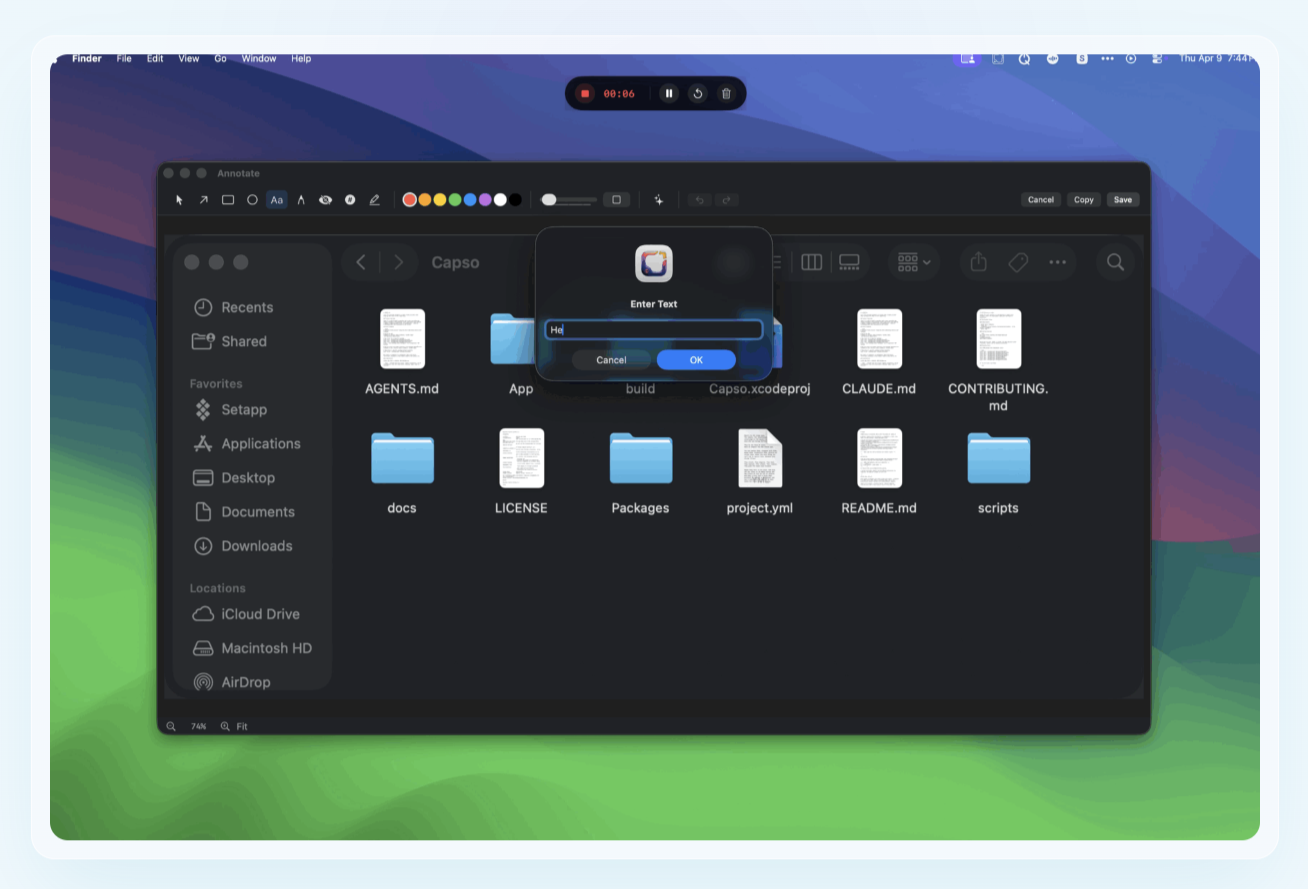Click the Fit zoom button
This screenshot has height=889, width=1308.
(x=242, y=726)
